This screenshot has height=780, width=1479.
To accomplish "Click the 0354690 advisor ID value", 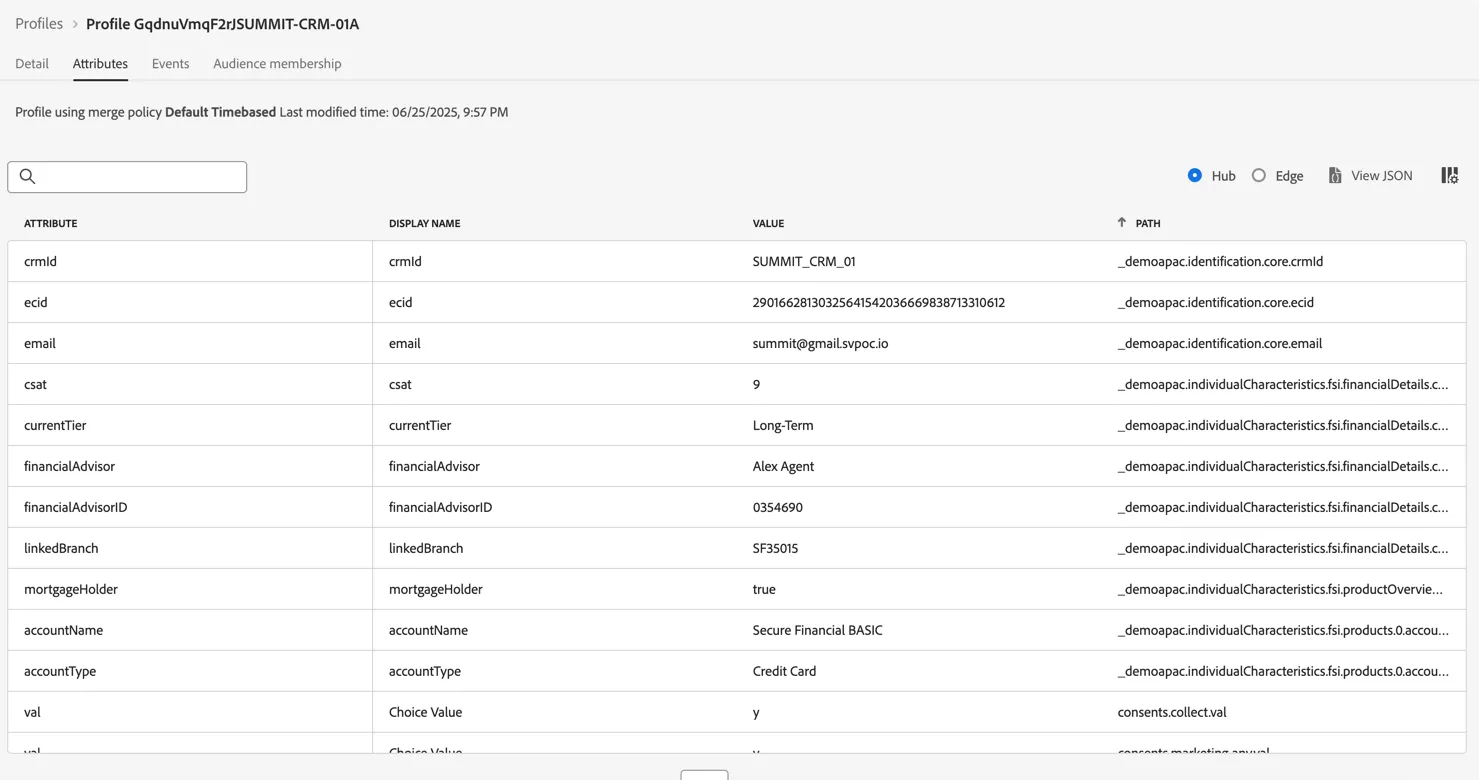I will (777, 507).
